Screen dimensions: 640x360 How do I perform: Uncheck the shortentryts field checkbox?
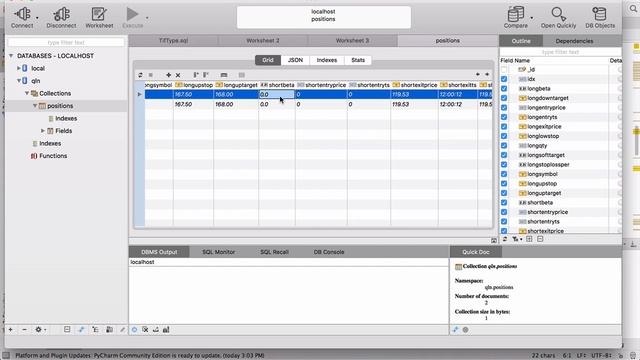(x=504, y=222)
